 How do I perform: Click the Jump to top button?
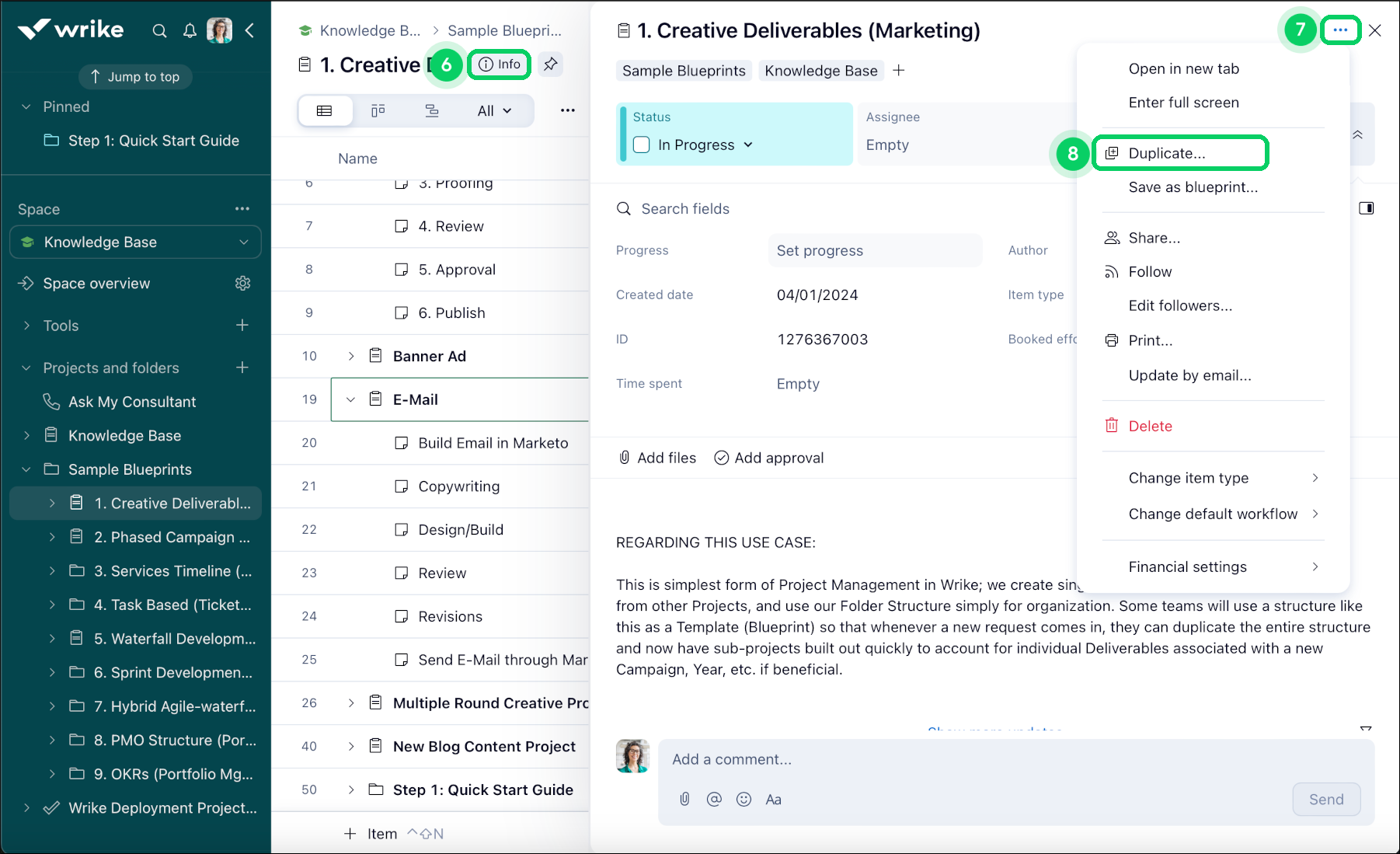click(x=134, y=77)
